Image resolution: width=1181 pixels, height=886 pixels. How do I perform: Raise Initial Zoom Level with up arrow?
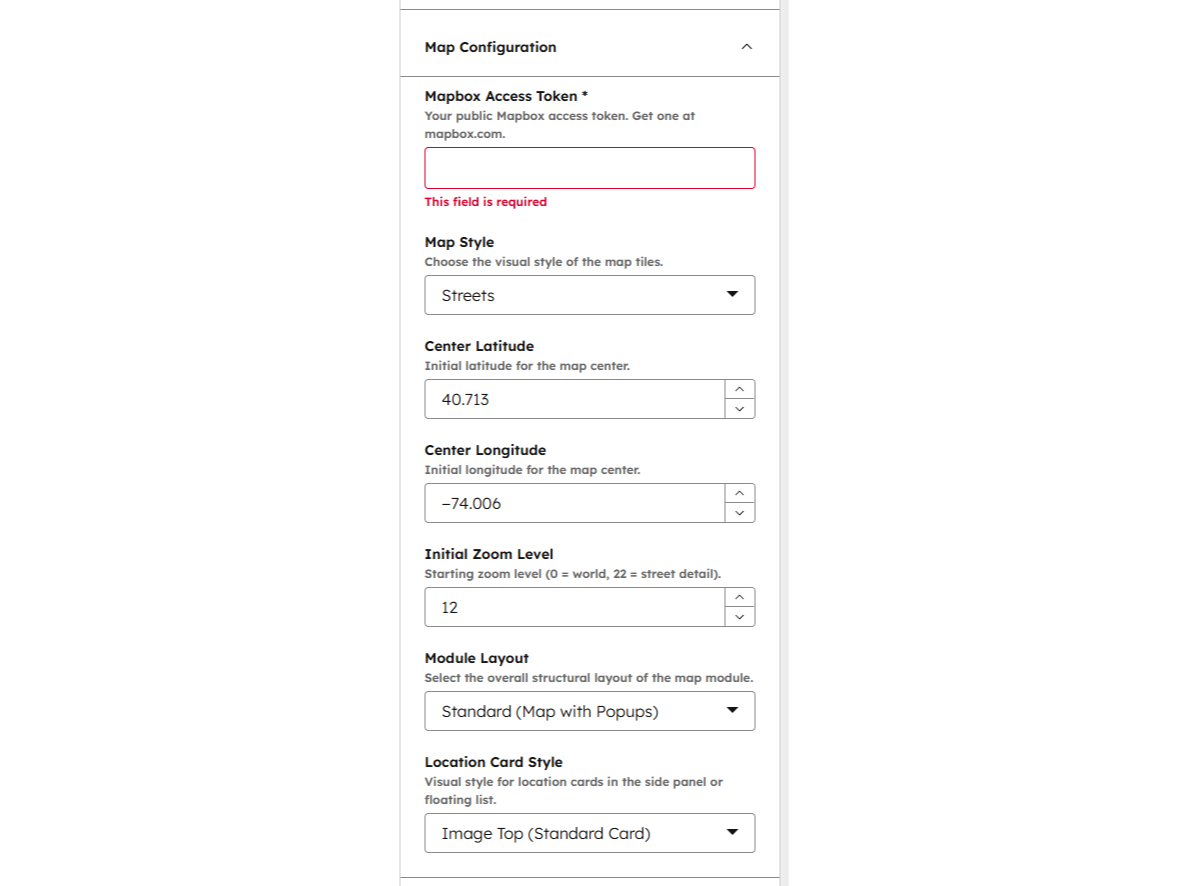[739, 597]
